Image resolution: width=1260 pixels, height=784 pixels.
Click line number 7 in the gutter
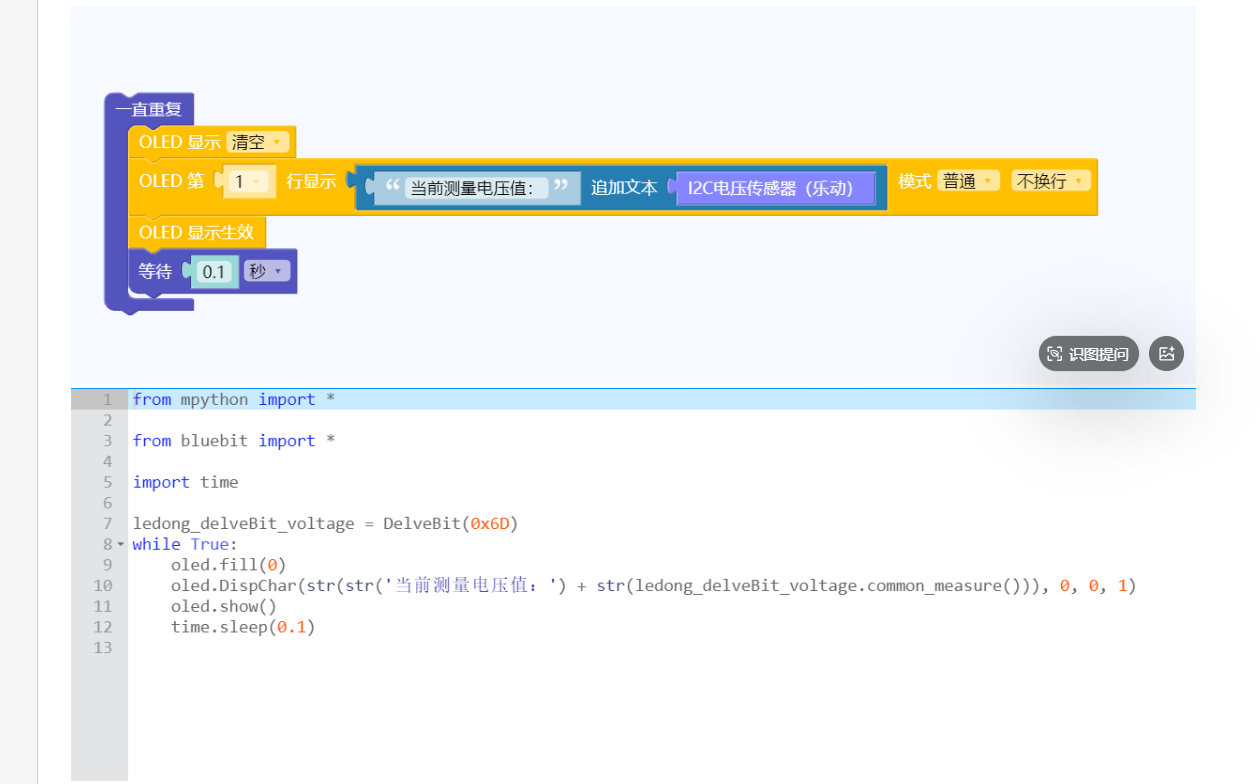(107, 523)
